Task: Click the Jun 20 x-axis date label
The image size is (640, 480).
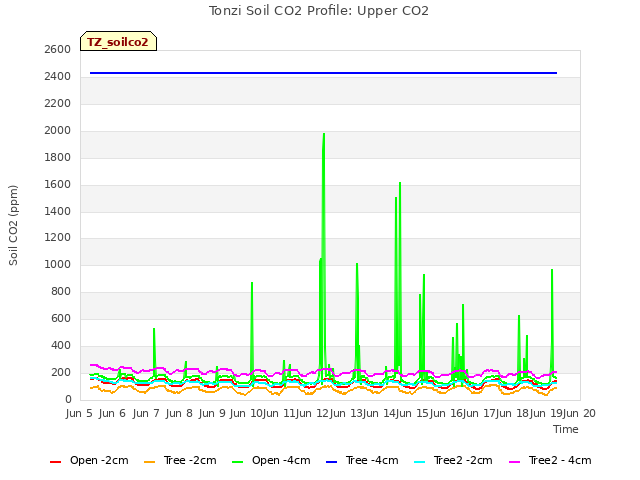Action: click(x=579, y=413)
